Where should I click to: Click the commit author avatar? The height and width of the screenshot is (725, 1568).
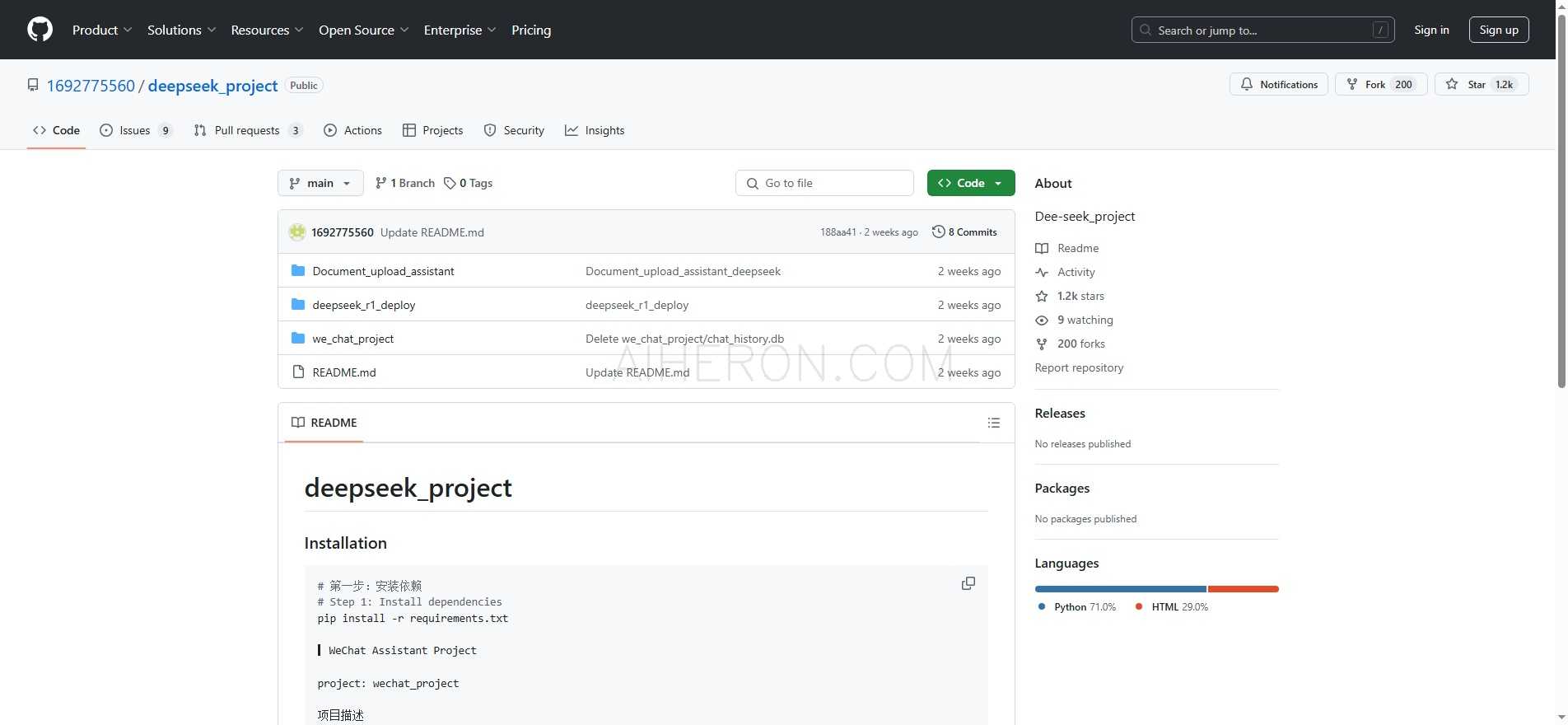coord(297,232)
